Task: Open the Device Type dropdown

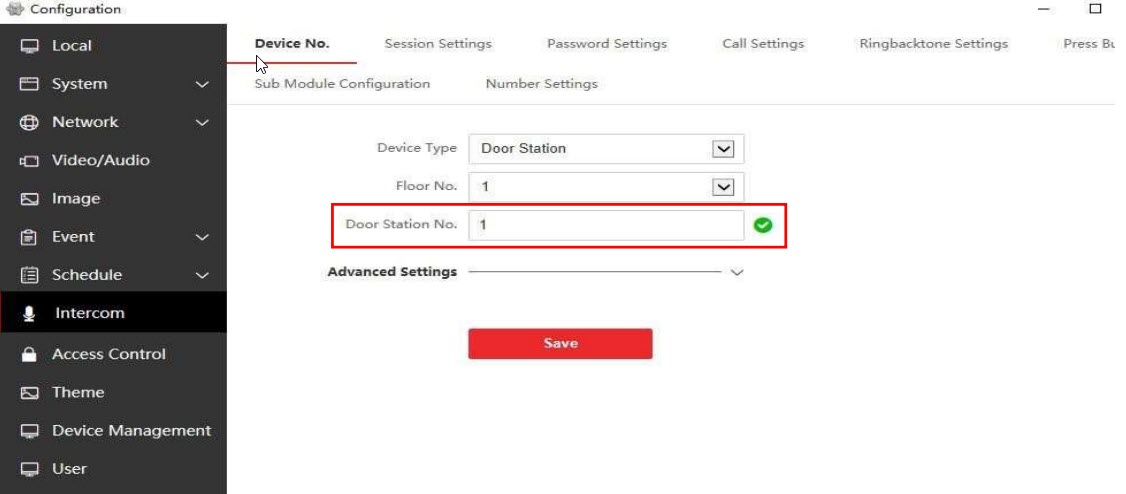Action: click(723, 149)
